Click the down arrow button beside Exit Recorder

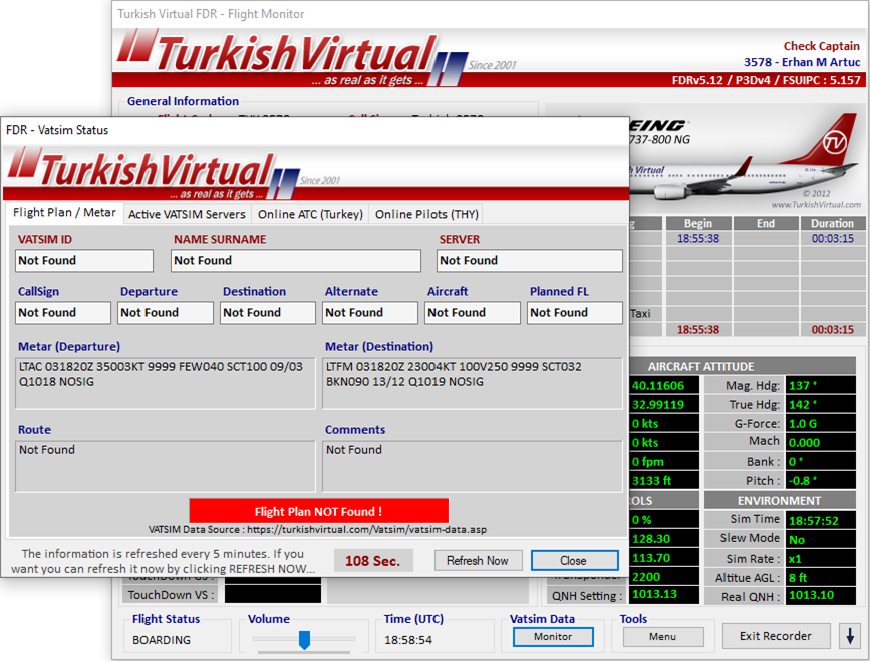pos(849,636)
